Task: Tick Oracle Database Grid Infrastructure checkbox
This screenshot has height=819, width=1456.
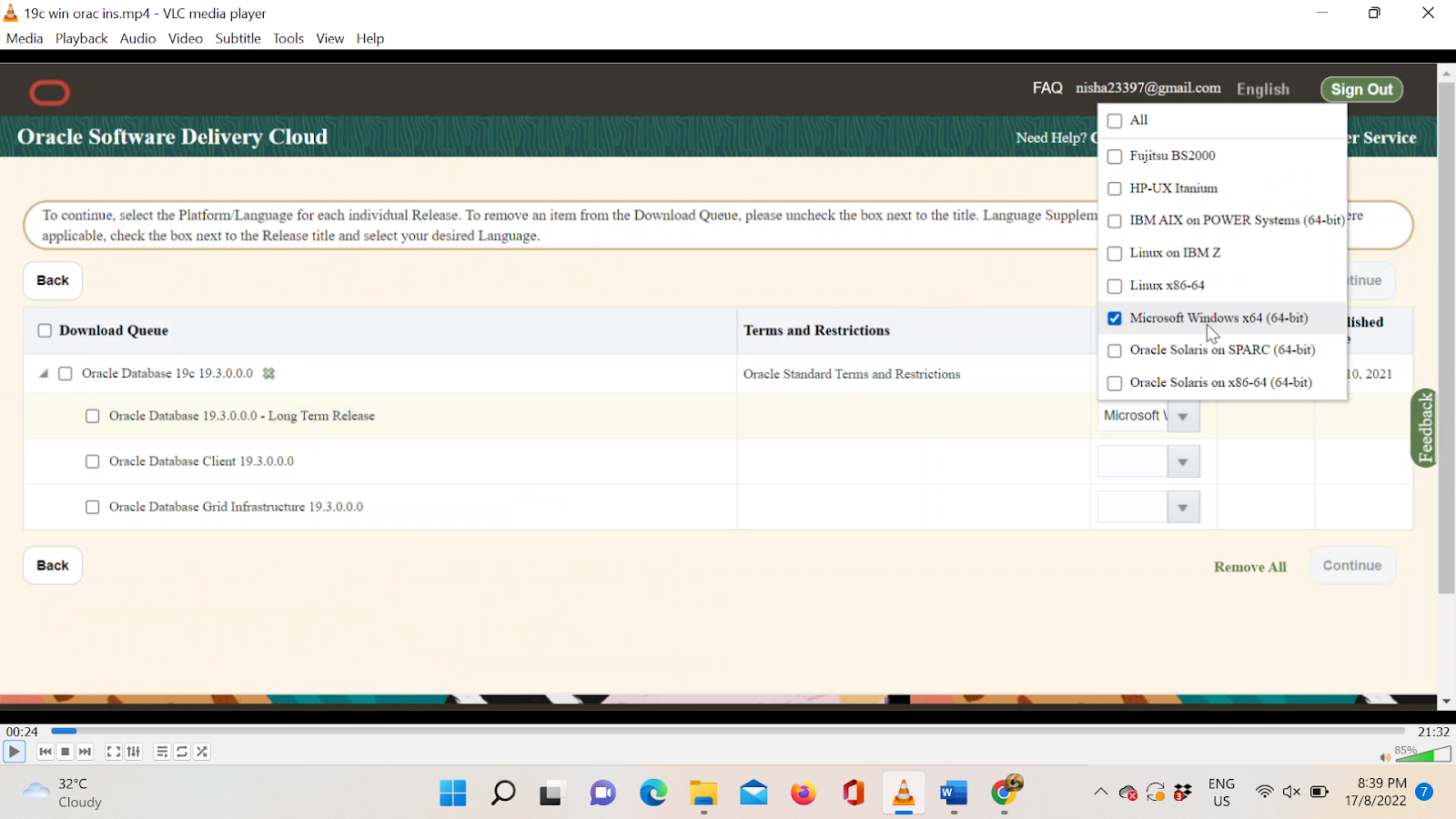Action: click(x=93, y=507)
